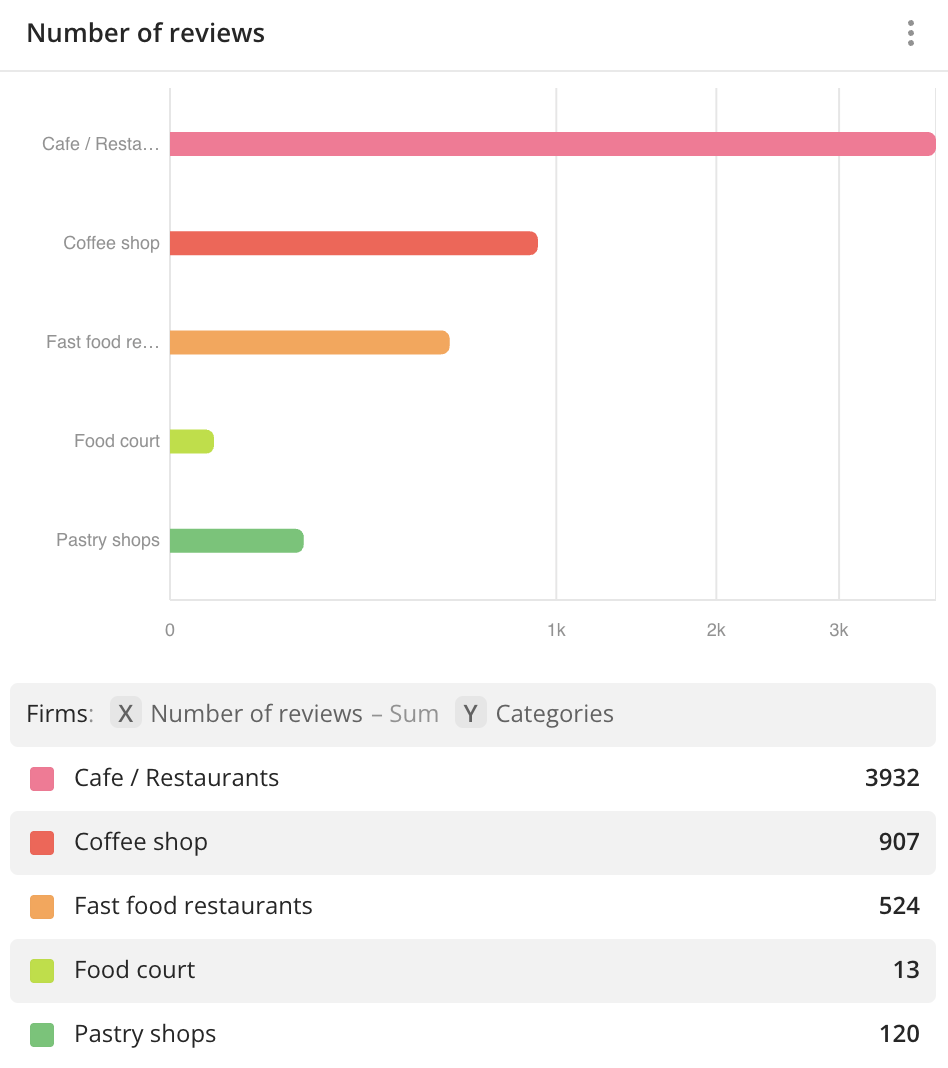The height and width of the screenshot is (1068, 948).
Task: Select the Coffee shop legend label
Action: [x=140, y=842]
